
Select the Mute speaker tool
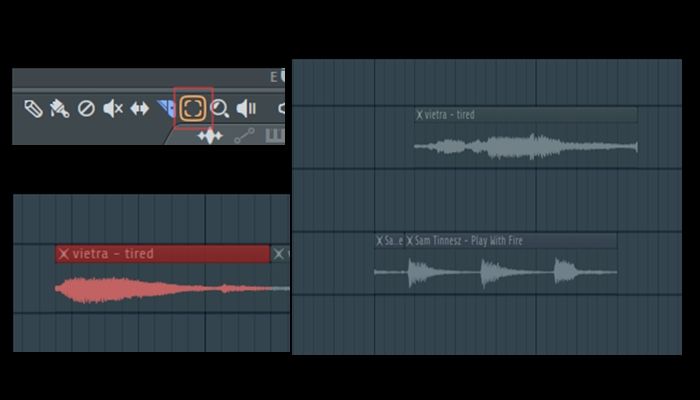[113, 108]
